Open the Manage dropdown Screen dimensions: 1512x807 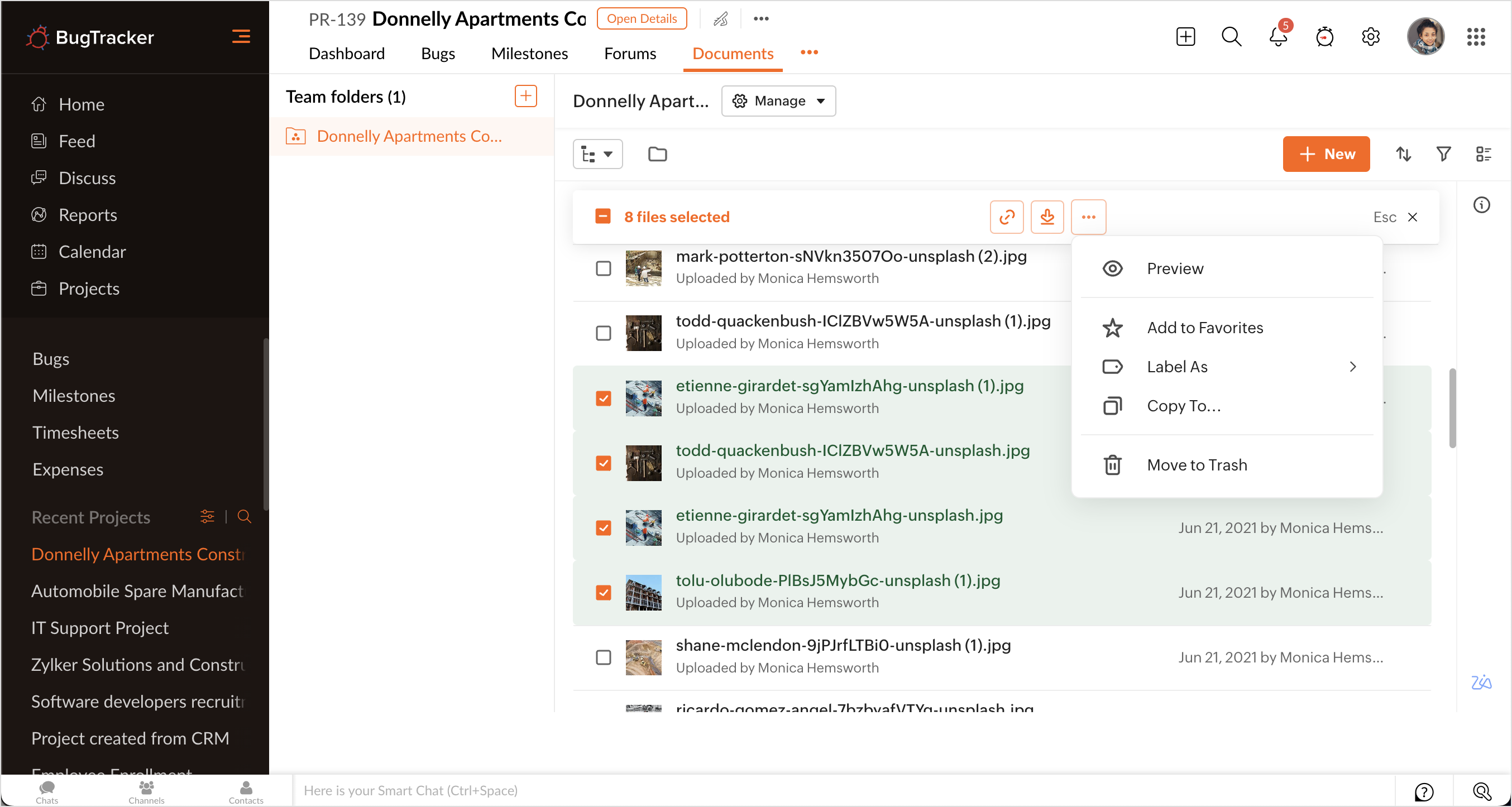click(x=778, y=101)
